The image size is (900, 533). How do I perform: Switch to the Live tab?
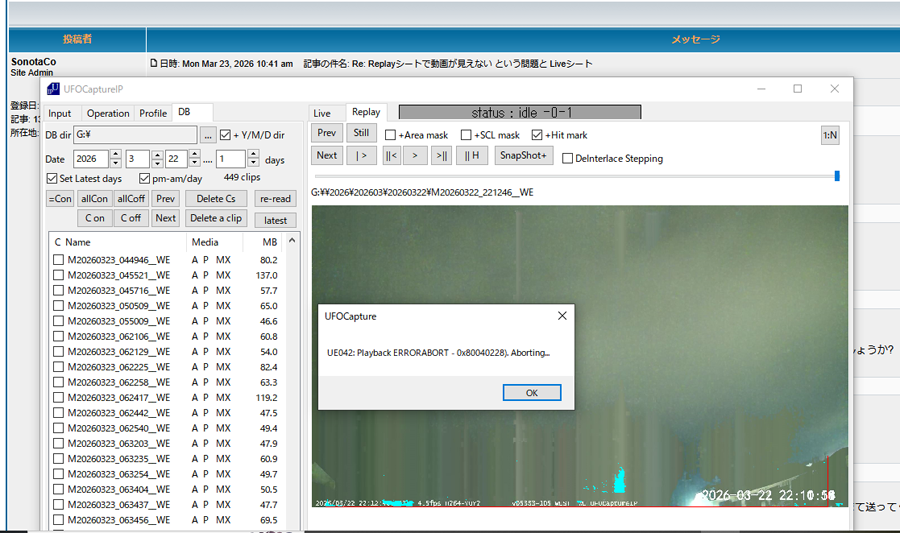point(322,114)
